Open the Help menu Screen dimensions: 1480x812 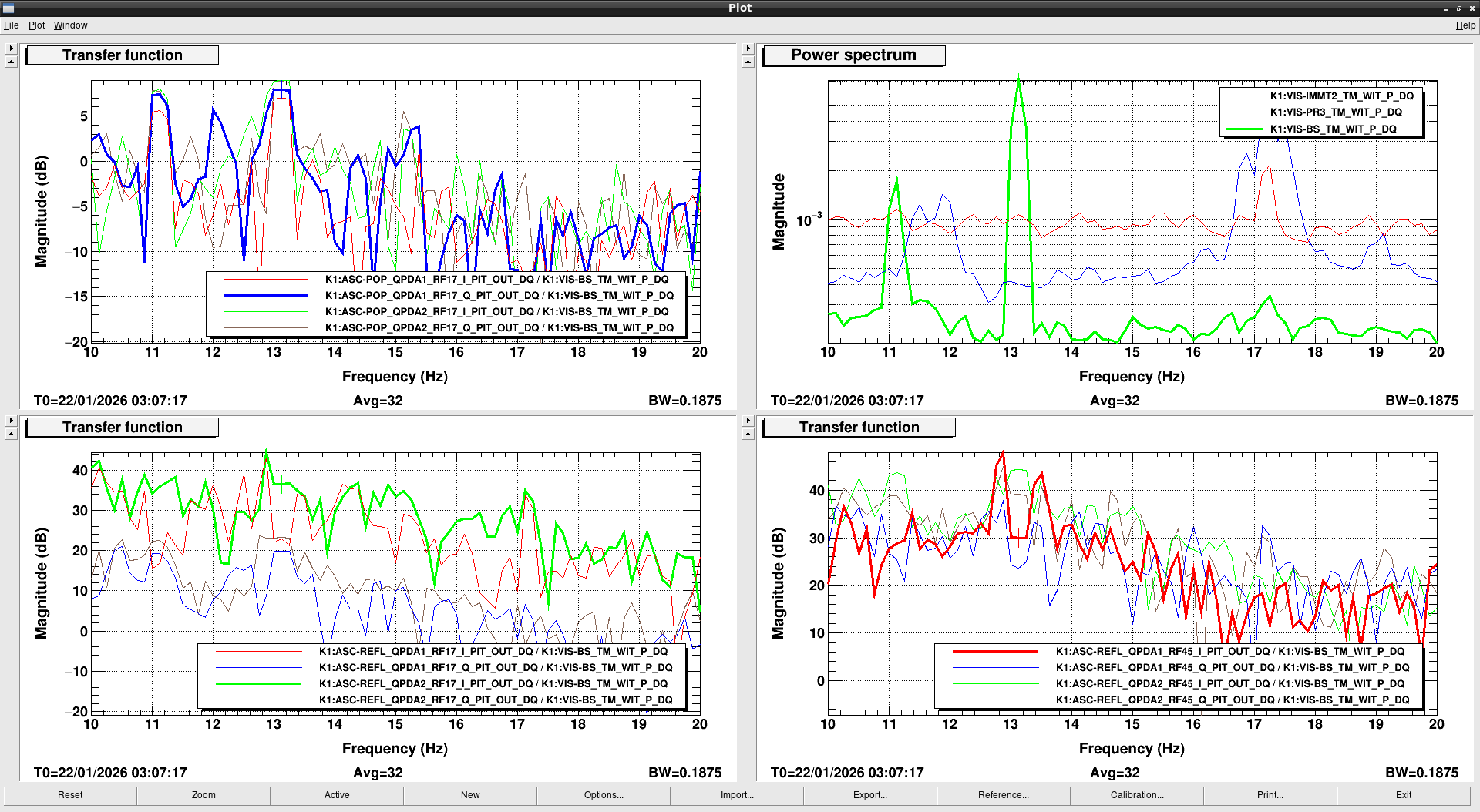coord(1465,25)
